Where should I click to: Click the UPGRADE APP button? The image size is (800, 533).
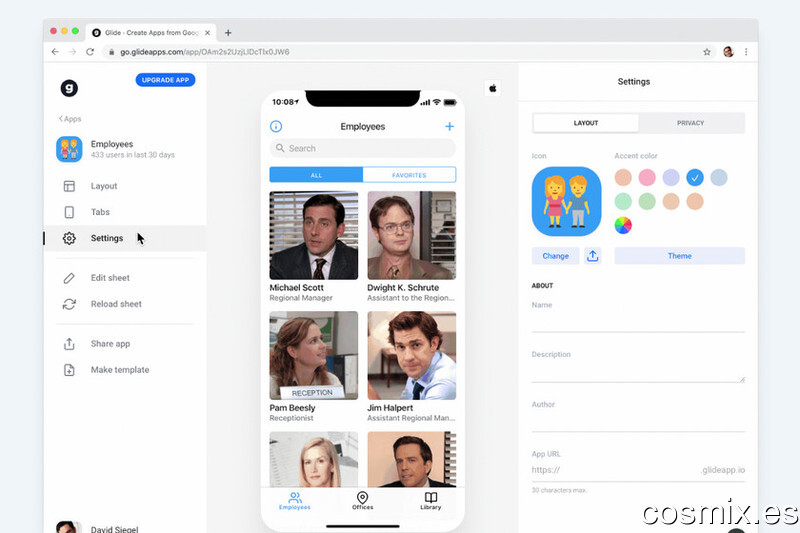point(165,80)
